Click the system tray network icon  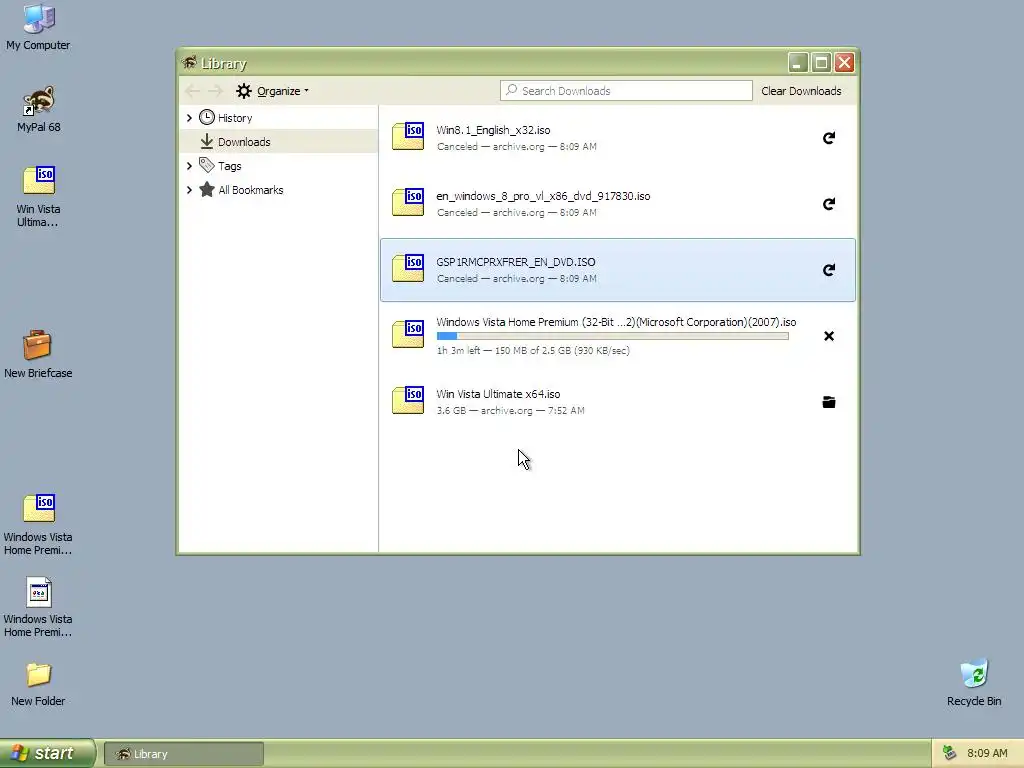(x=949, y=753)
